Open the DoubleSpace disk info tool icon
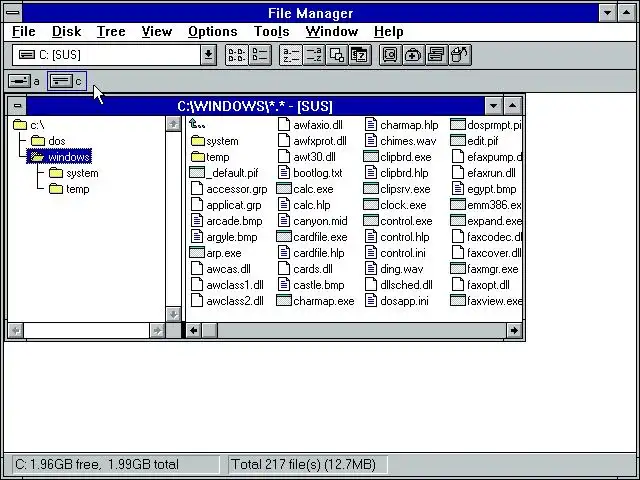 (436, 55)
